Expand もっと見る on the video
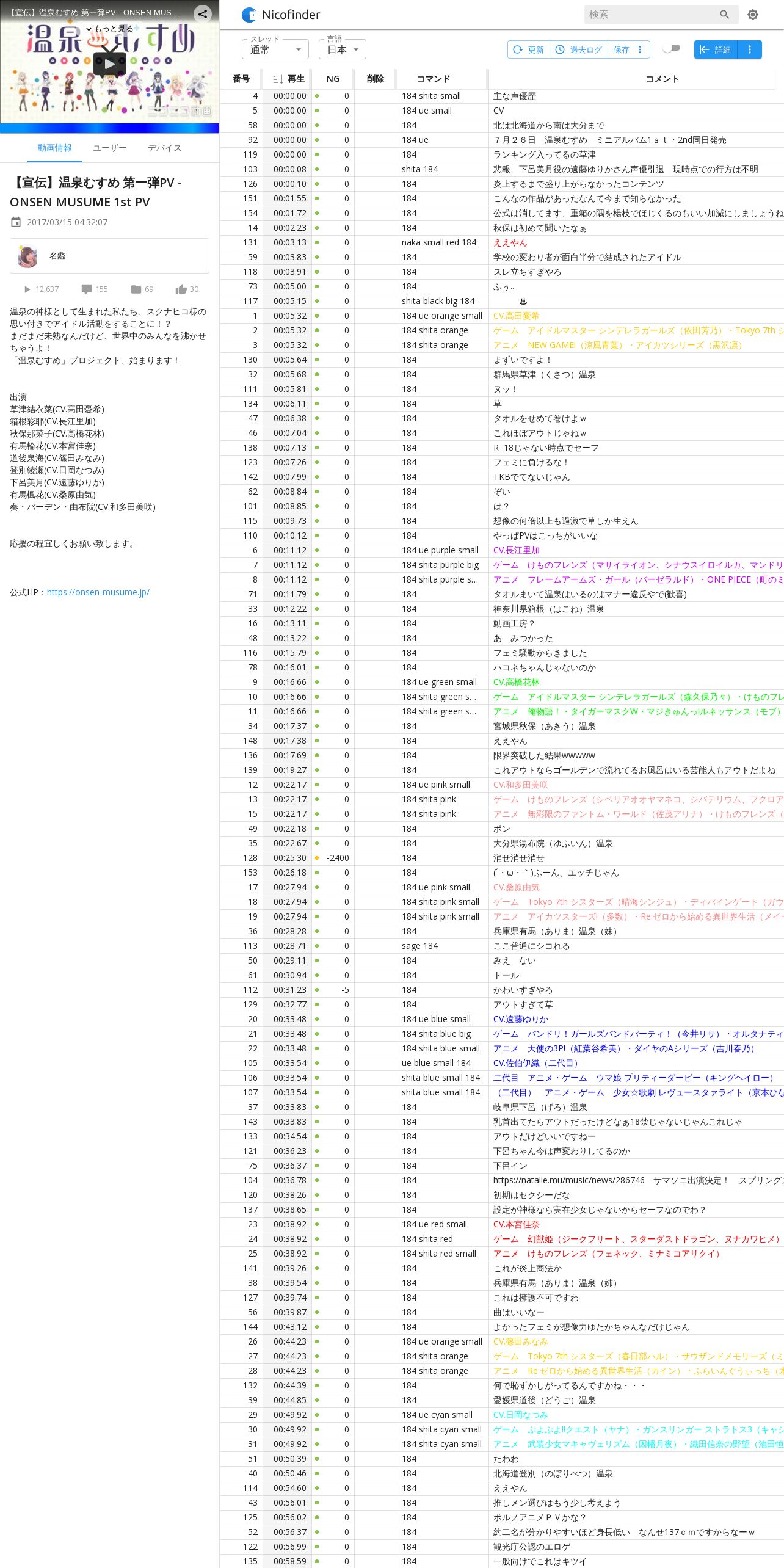The height and width of the screenshot is (1568, 784). click(110, 29)
